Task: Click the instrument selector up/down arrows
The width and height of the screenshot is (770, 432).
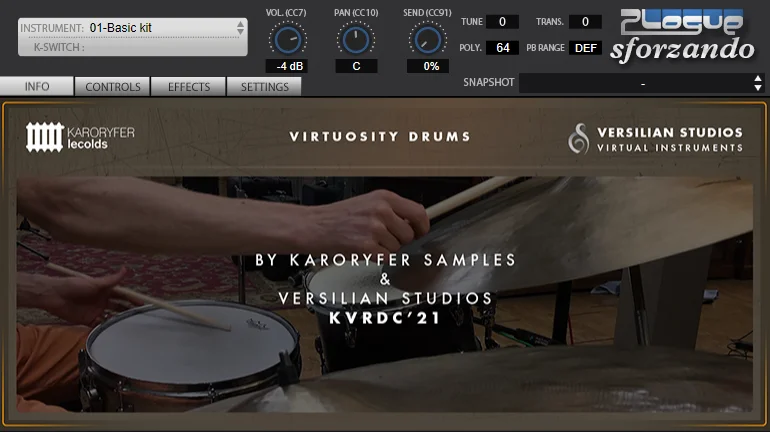Action: point(240,27)
